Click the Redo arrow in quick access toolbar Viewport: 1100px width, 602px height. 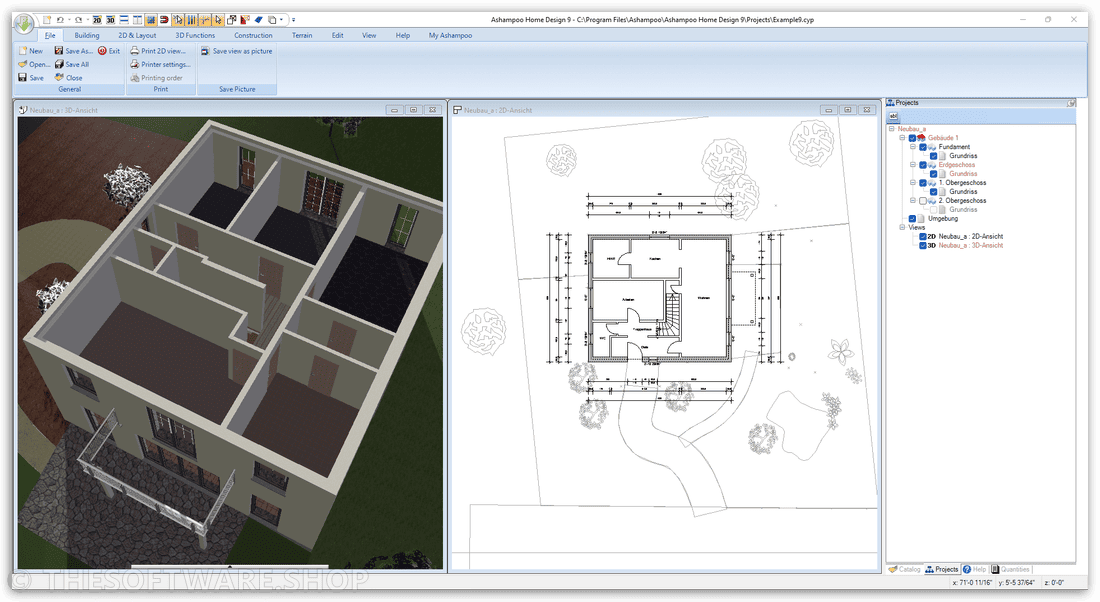click(79, 20)
